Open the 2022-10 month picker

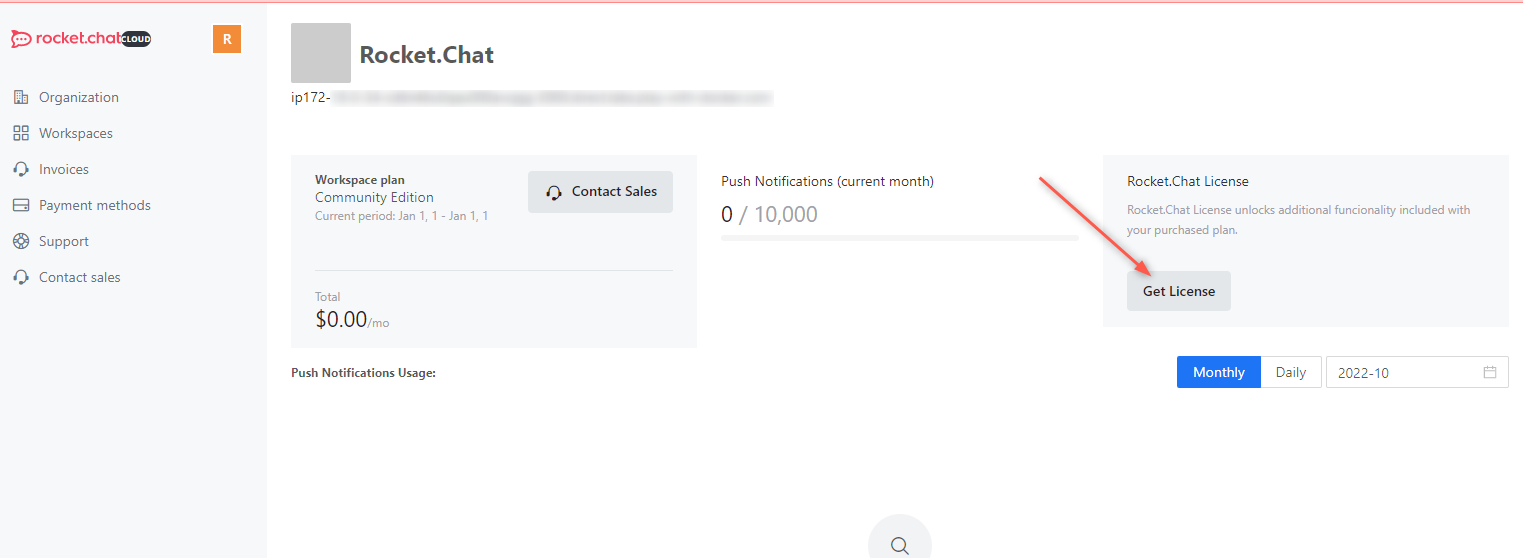pyautogui.click(x=1417, y=372)
